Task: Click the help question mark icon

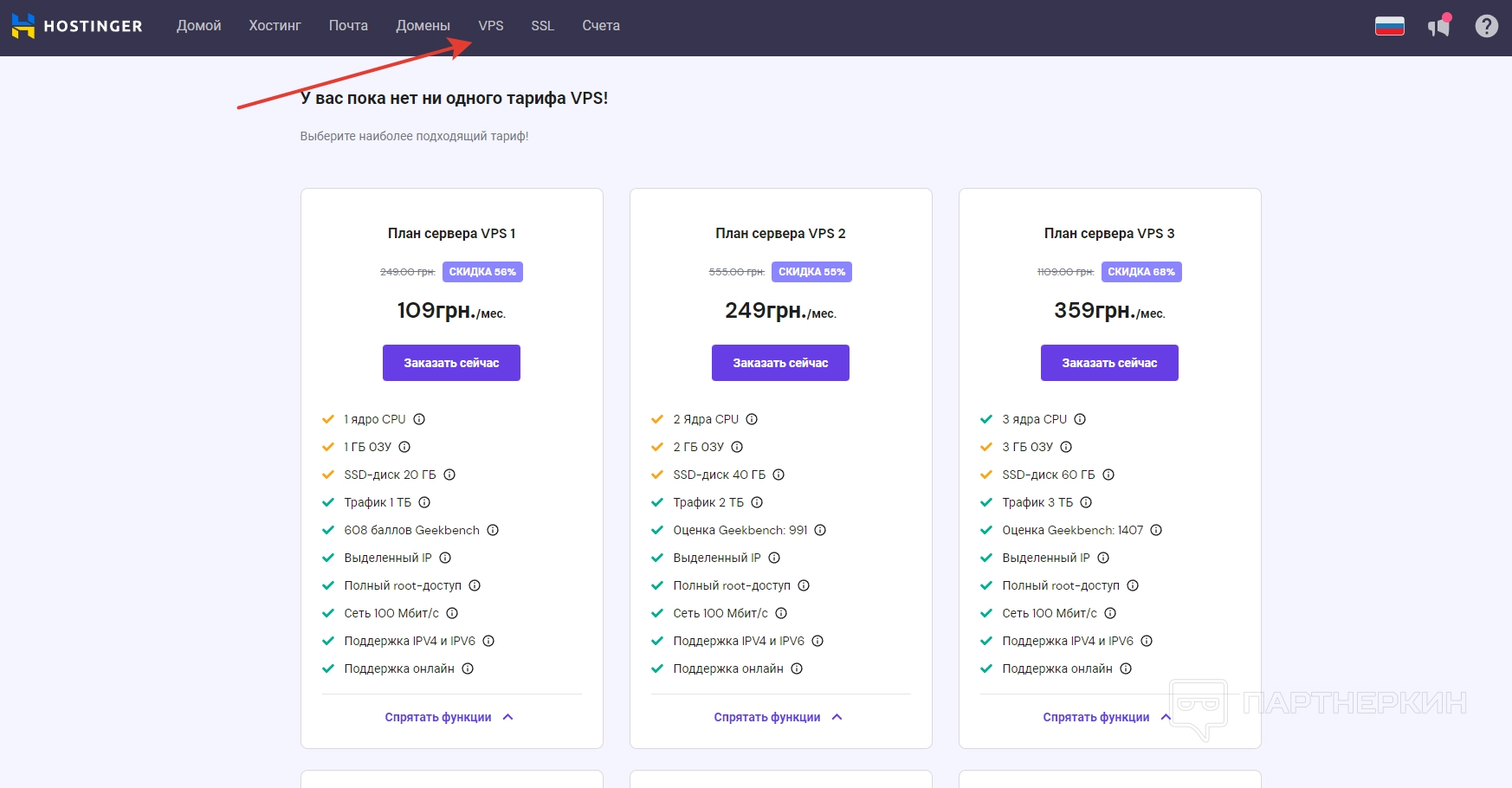Action: pos(1486,26)
